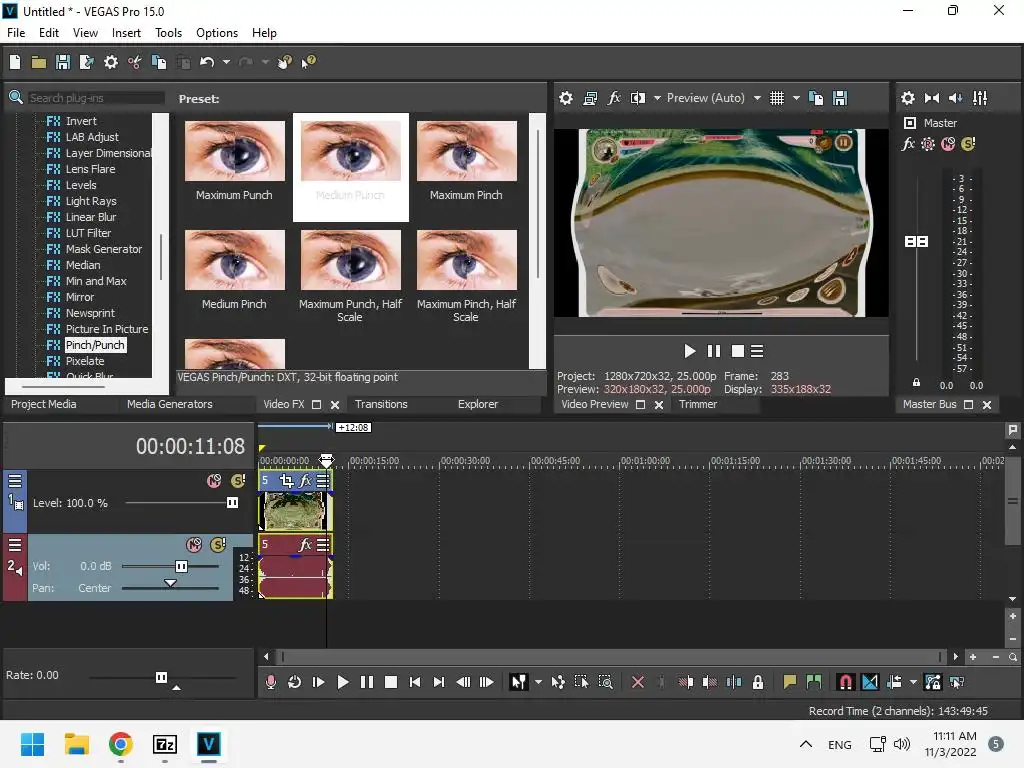Select Medium Pinch preset
This screenshot has width=1024, height=768.
coord(234,270)
